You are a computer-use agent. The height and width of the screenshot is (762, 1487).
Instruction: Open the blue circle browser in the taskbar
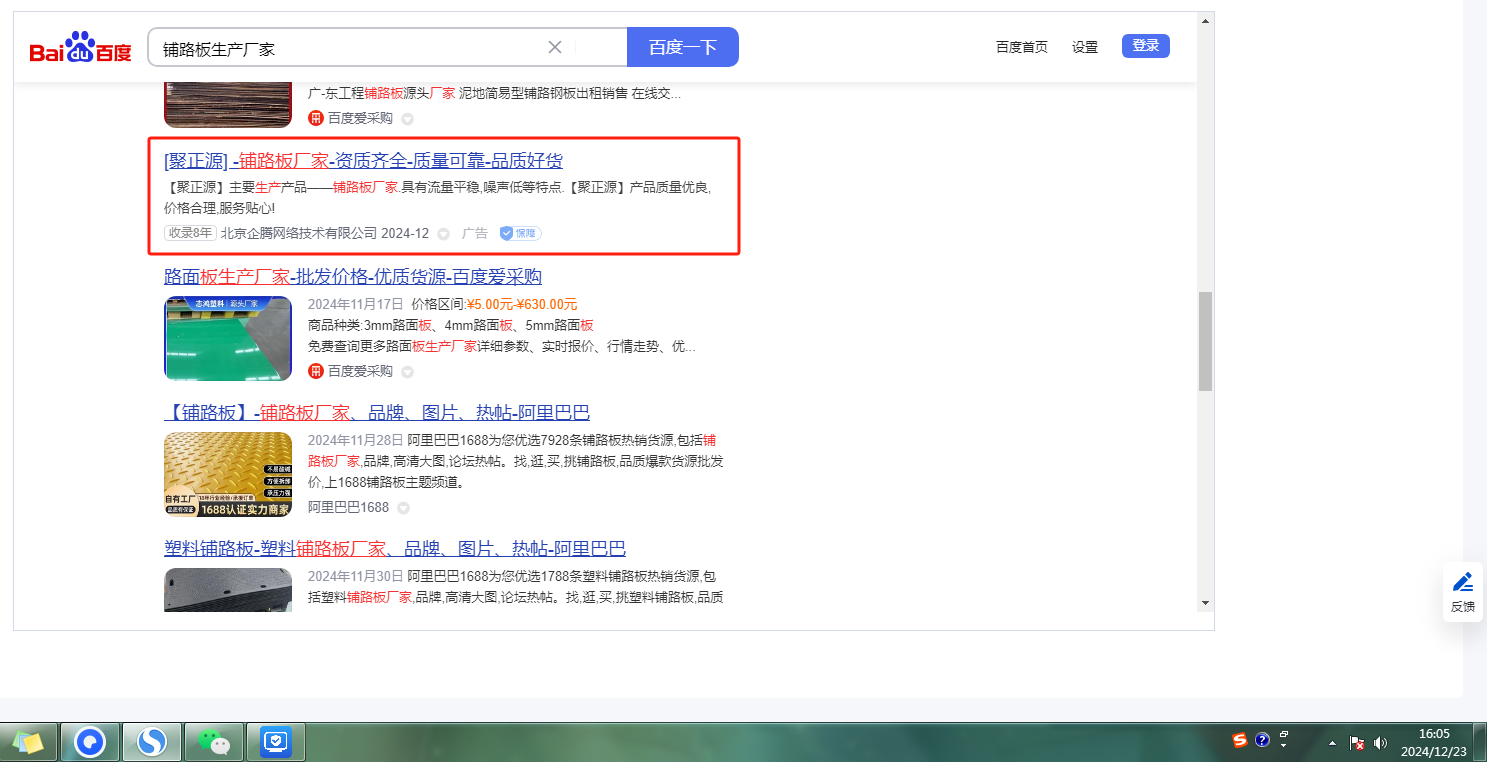tap(90, 742)
